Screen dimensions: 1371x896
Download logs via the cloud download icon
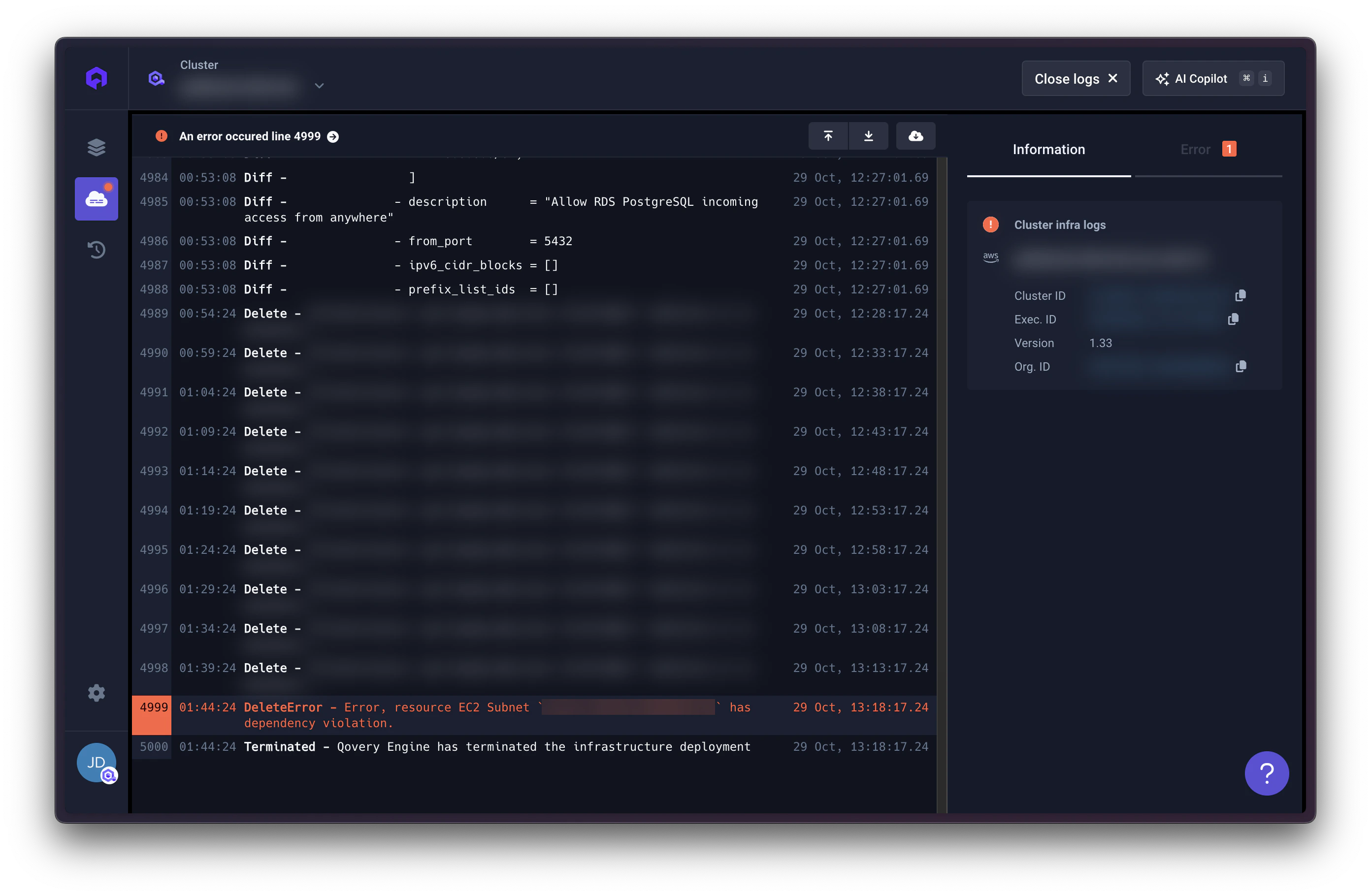click(915, 136)
